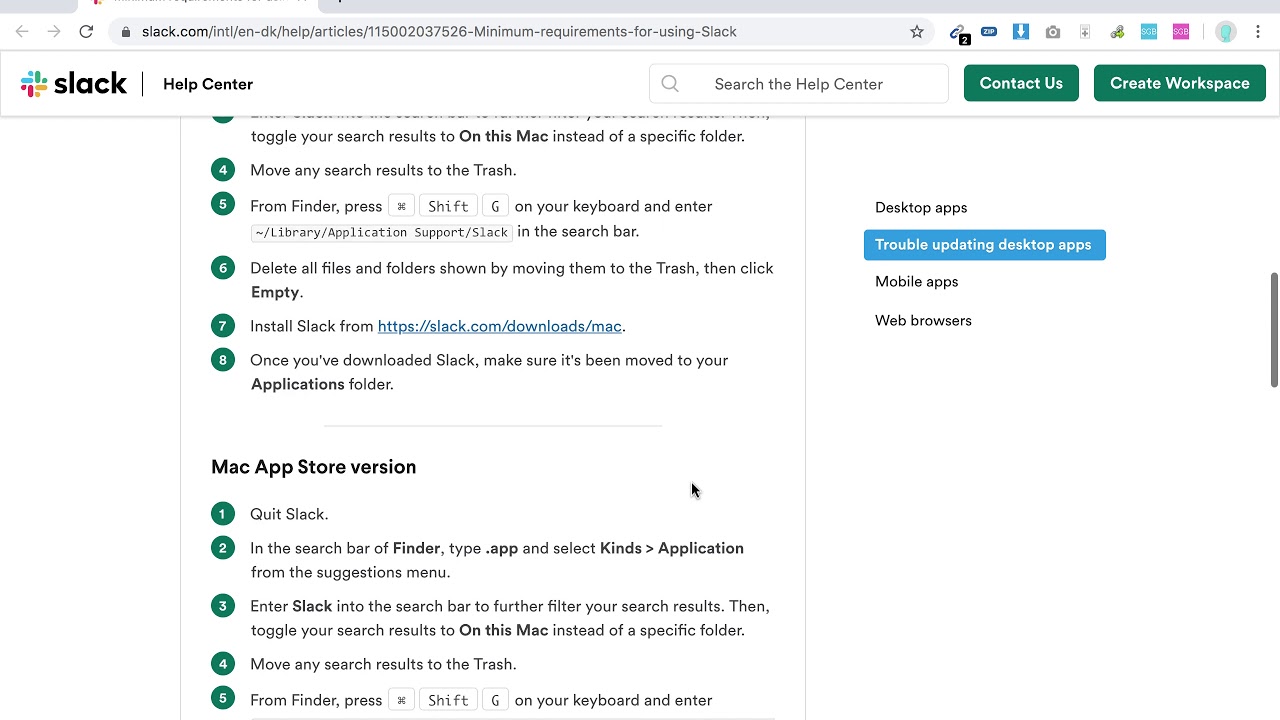Click the browser URL address bar
The height and width of the screenshot is (720, 1280).
[x=520, y=32]
